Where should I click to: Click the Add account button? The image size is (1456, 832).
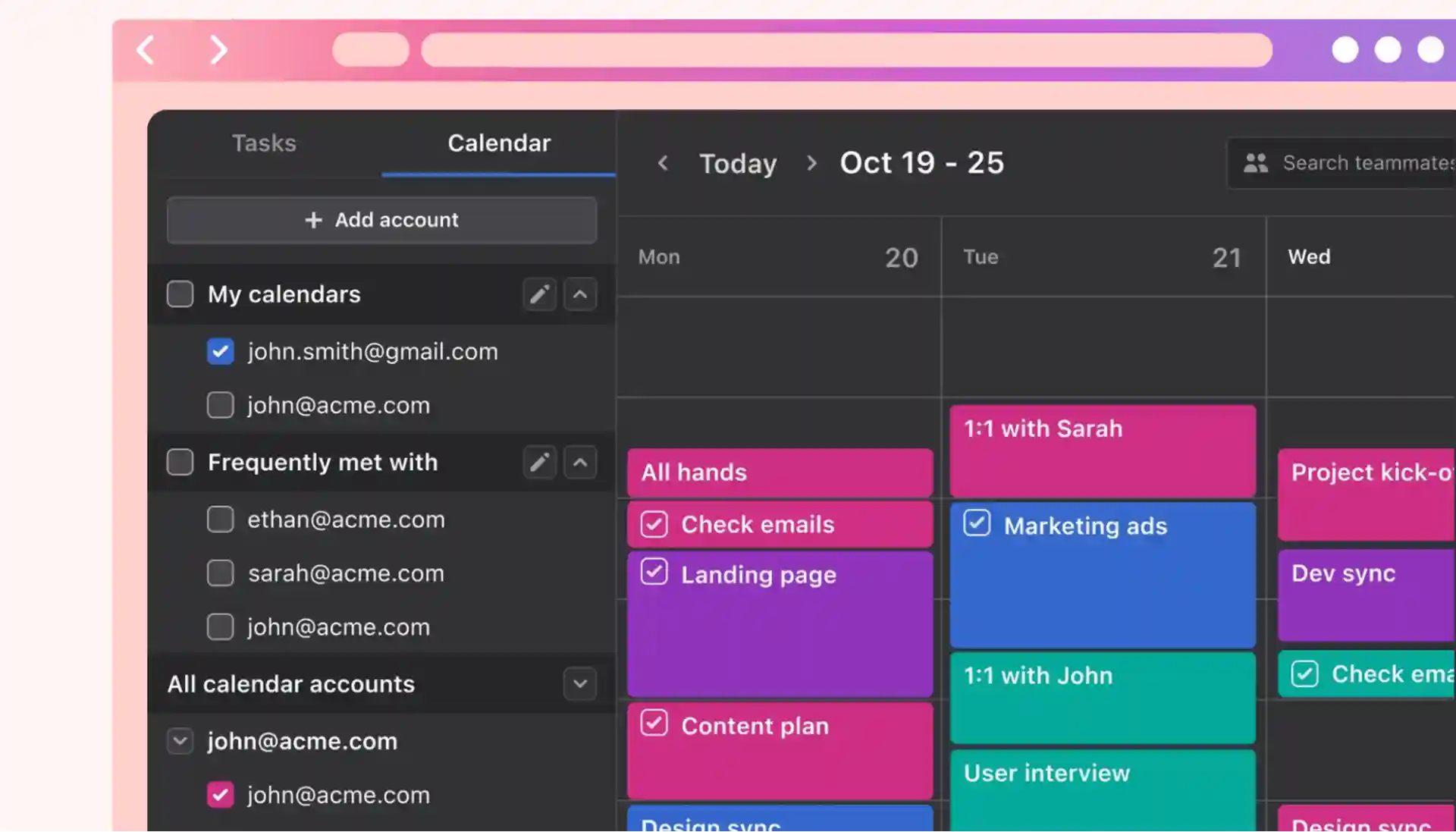(x=382, y=220)
